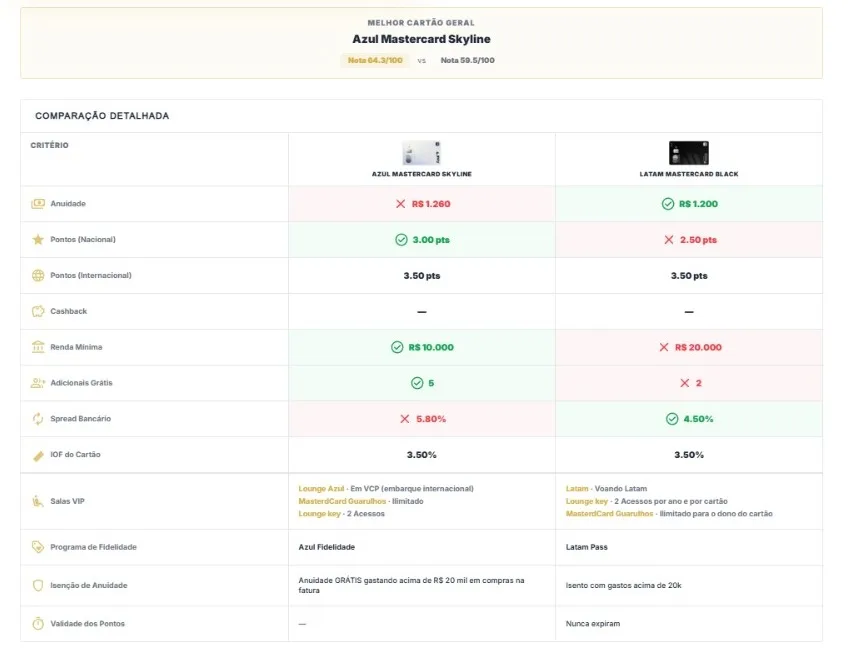The height and width of the screenshot is (656, 848).
Task: Click the star icon beside Pontos (Nacional)
Action: click(x=38, y=240)
